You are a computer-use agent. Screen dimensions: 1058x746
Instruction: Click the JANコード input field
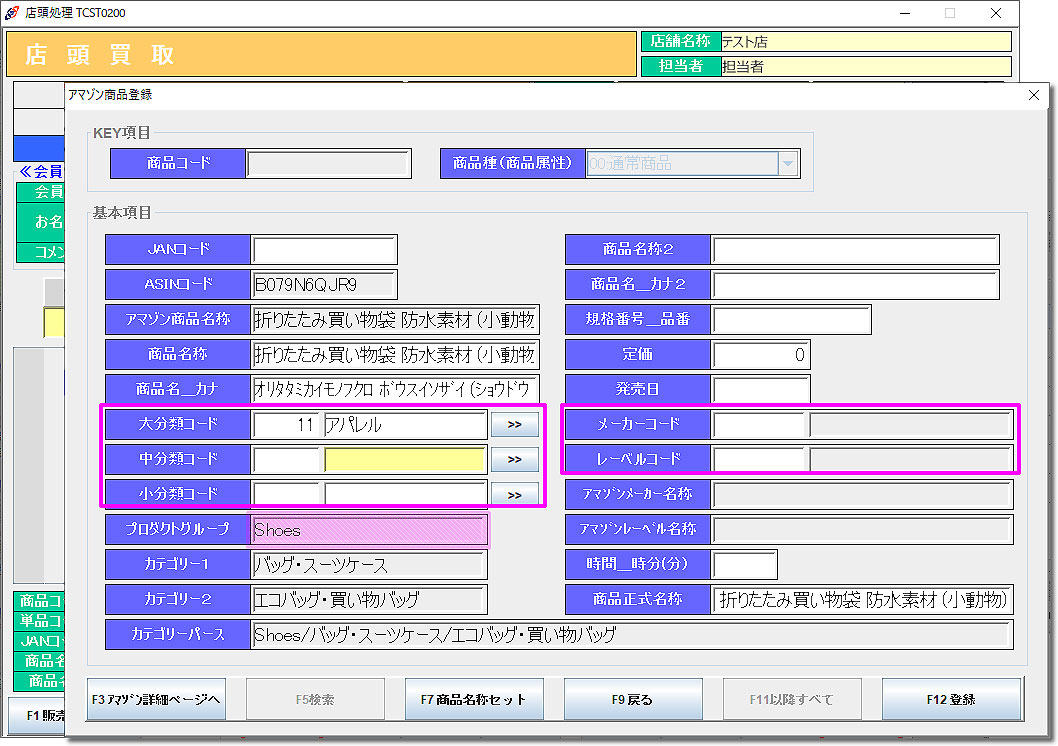pyautogui.click(x=324, y=250)
